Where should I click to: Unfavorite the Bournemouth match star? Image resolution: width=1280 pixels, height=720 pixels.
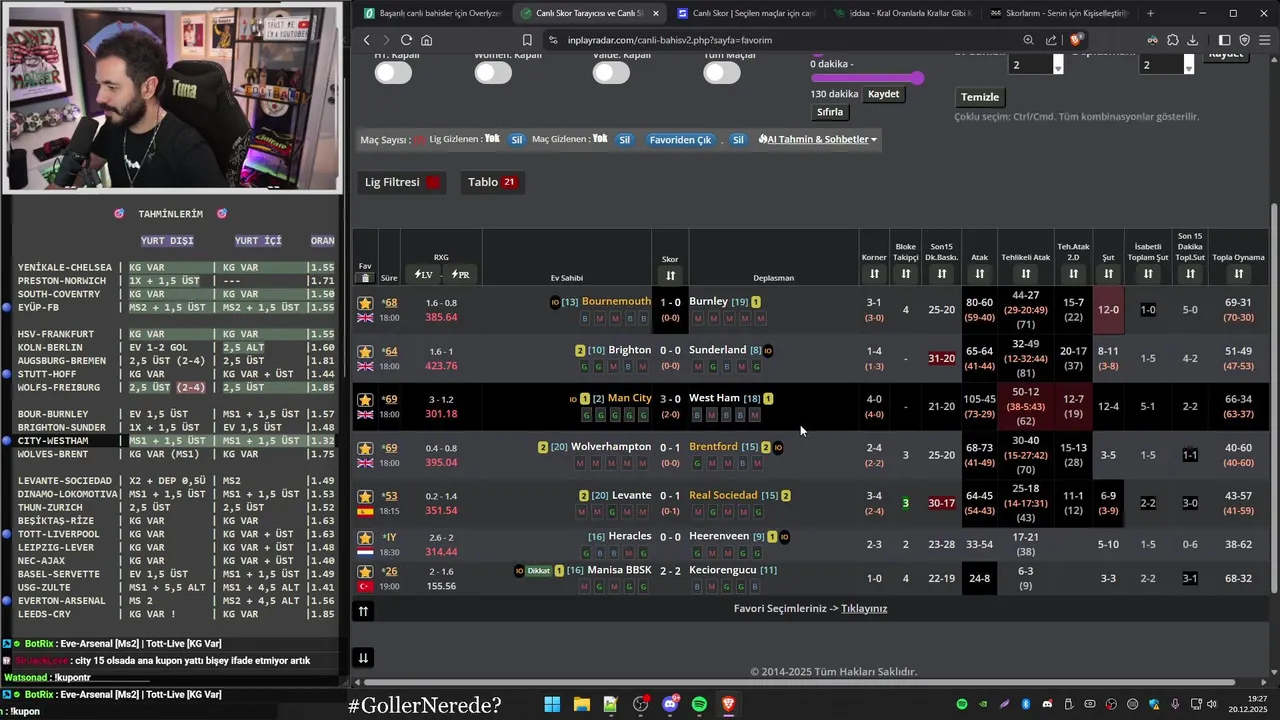[x=365, y=303]
